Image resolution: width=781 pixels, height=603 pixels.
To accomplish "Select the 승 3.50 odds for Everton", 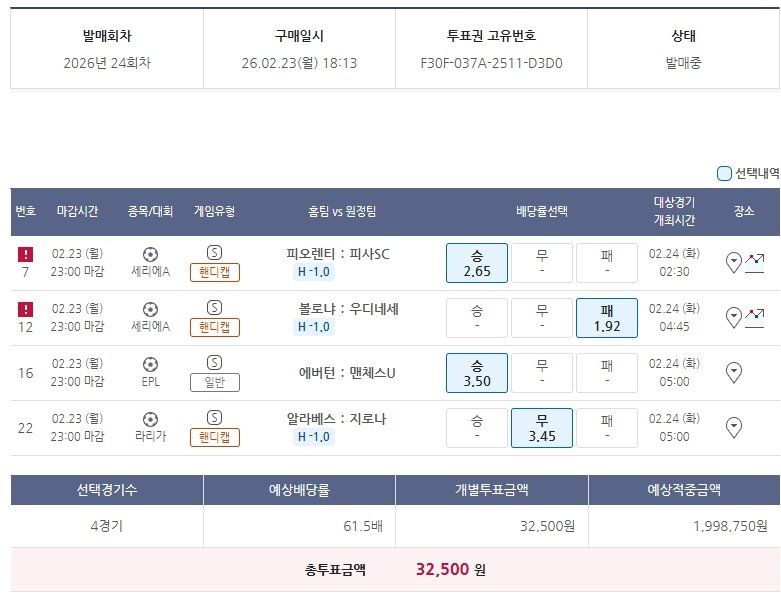I will click(x=476, y=373).
